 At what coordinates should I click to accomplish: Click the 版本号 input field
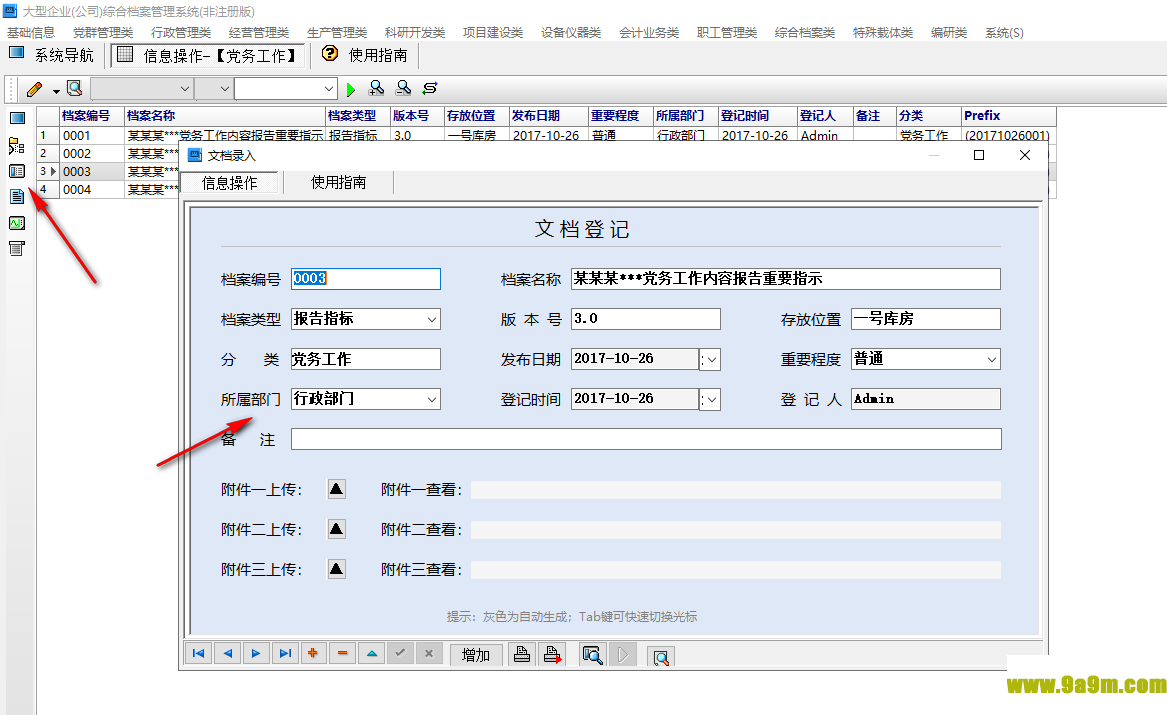(645, 319)
